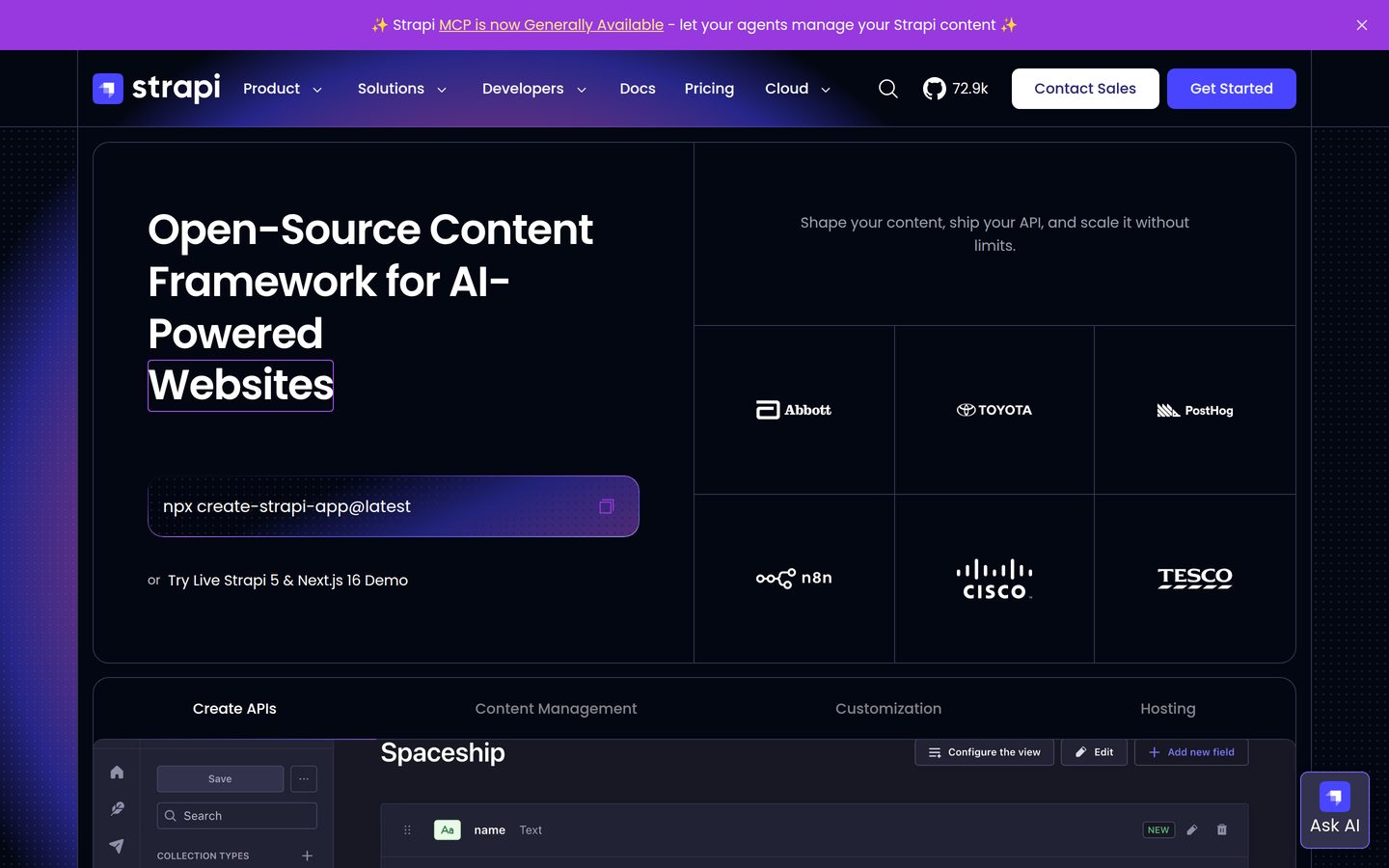The width and height of the screenshot is (1389, 868).
Task: Go to the Pricing page
Action: [709, 89]
